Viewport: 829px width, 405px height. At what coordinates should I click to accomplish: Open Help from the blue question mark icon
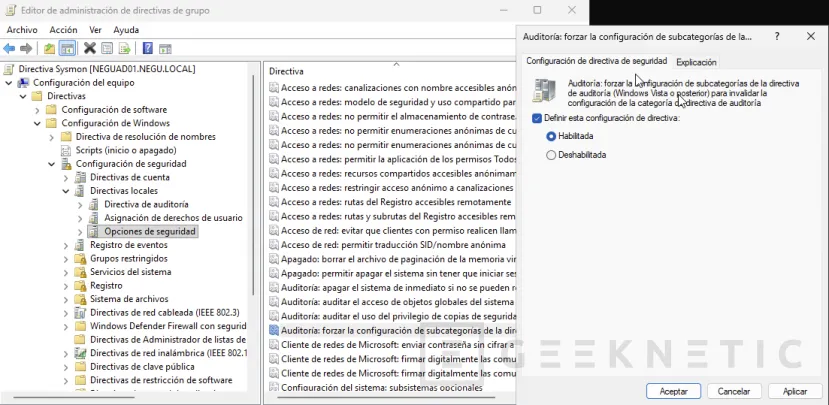pyautogui.click(x=148, y=49)
